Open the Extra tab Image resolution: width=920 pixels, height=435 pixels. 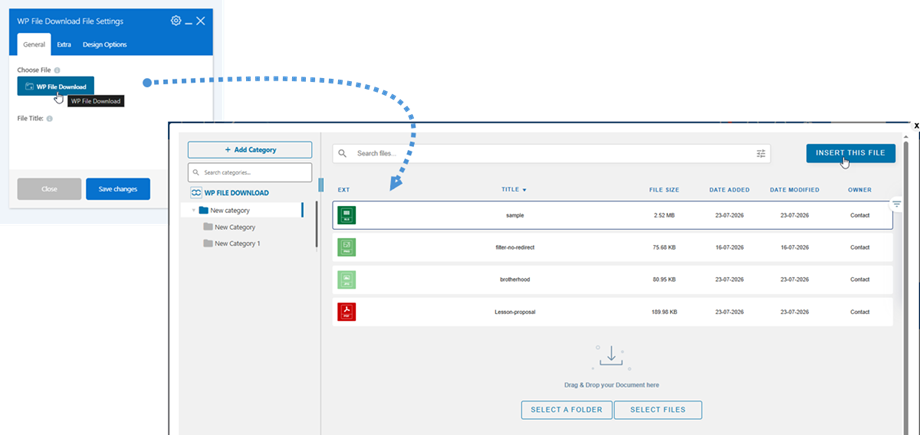64,45
